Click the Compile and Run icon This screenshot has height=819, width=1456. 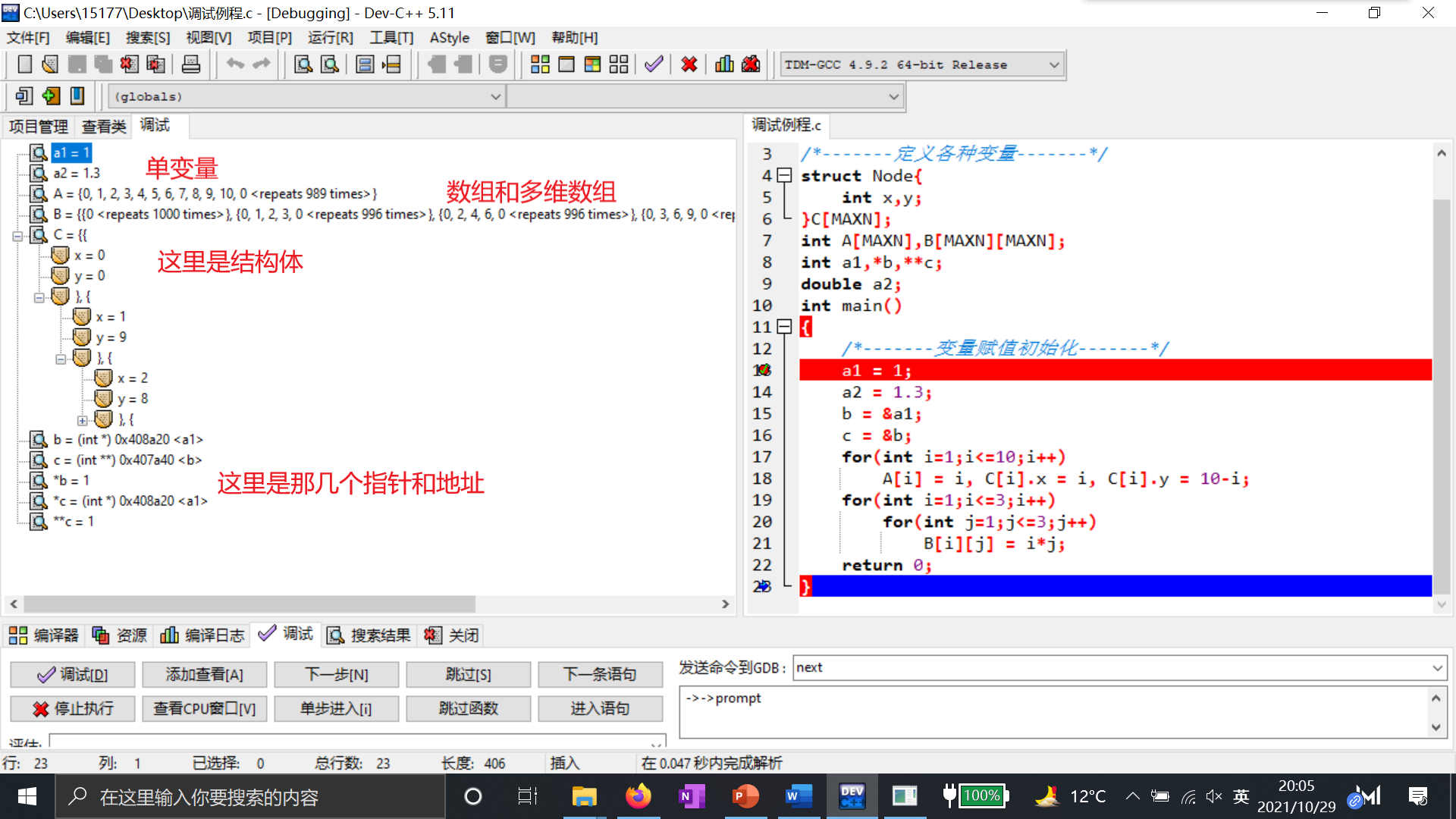(x=592, y=64)
